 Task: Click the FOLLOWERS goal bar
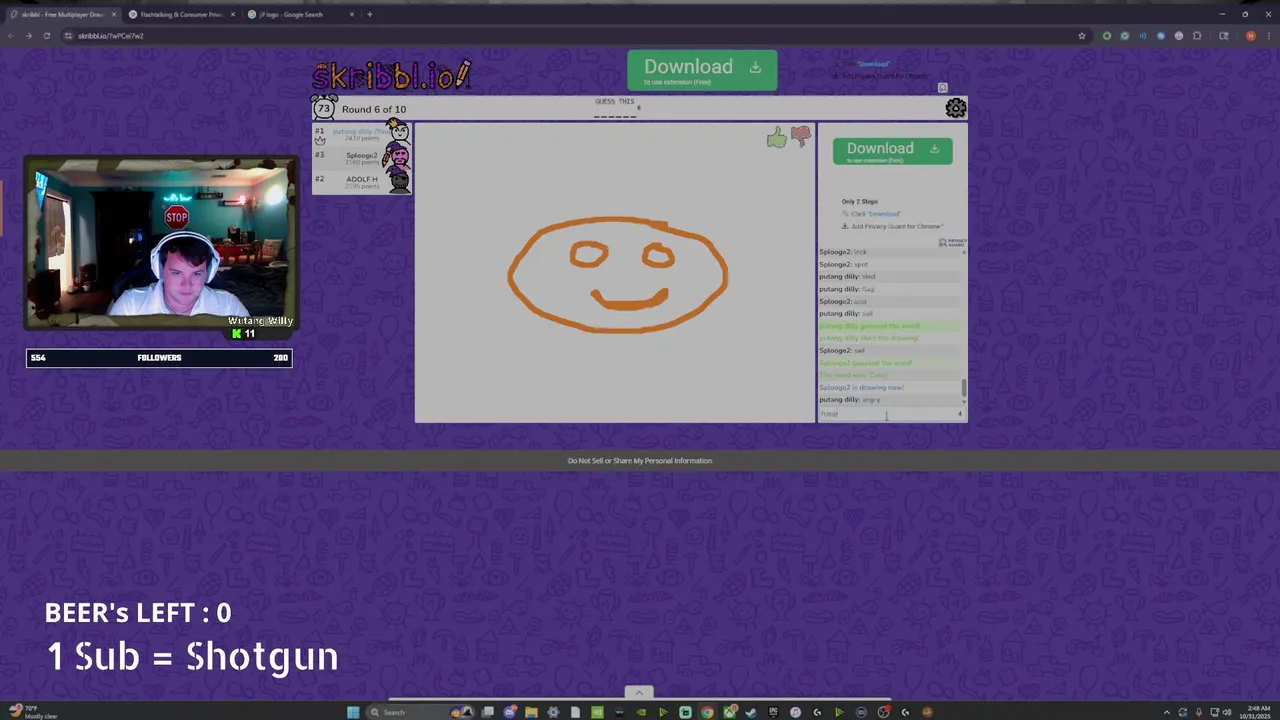point(159,357)
